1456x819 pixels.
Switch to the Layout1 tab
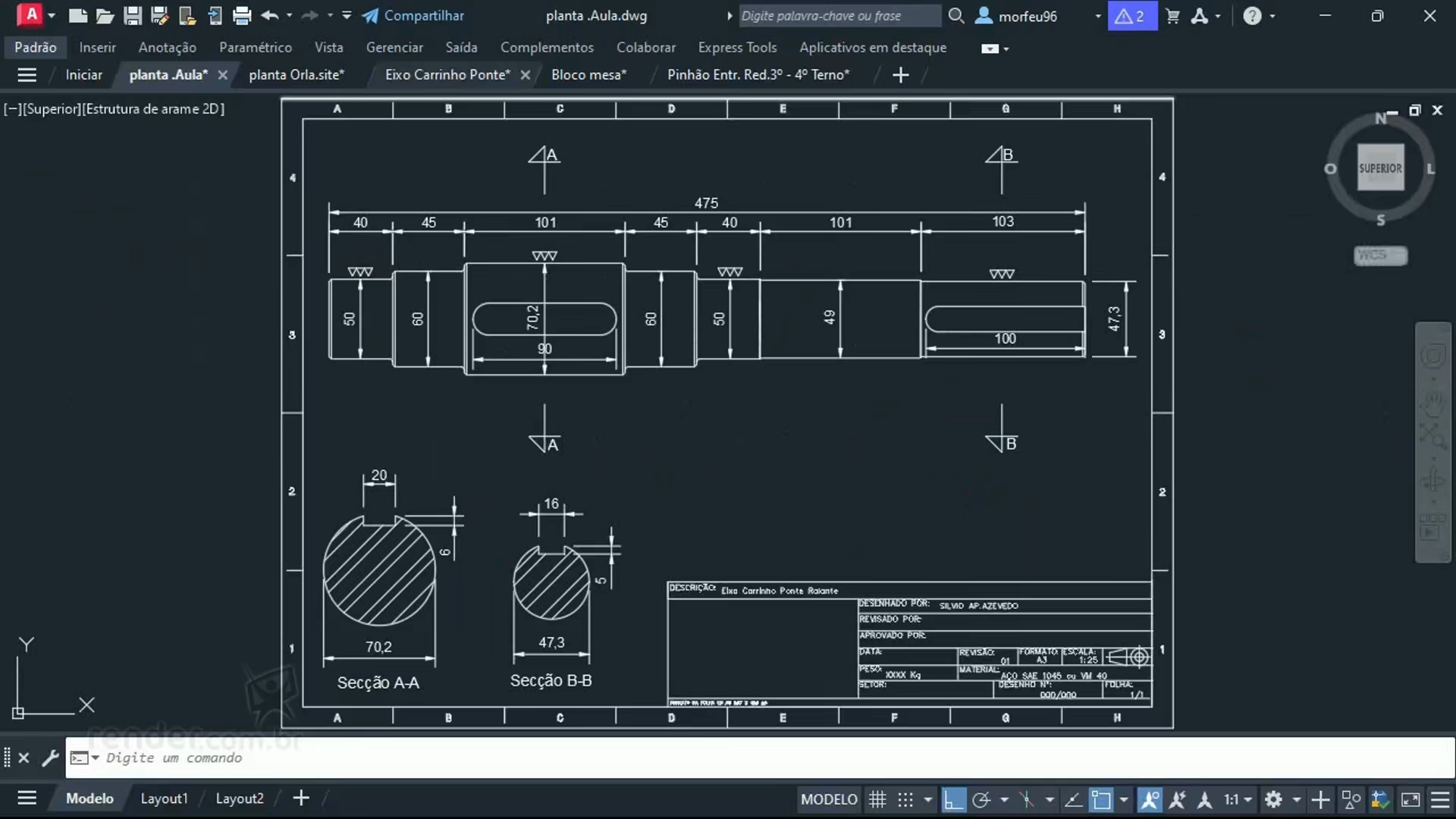164,798
